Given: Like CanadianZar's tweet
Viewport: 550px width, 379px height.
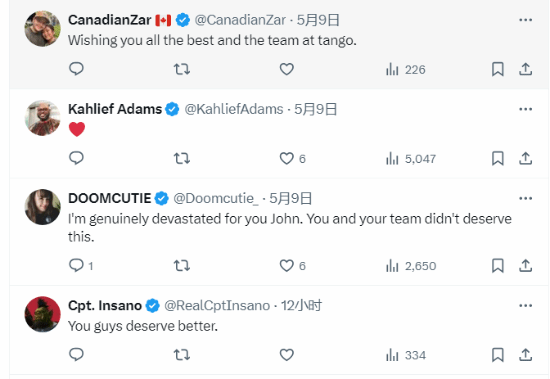Looking at the screenshot, I should tap(287, 69).
